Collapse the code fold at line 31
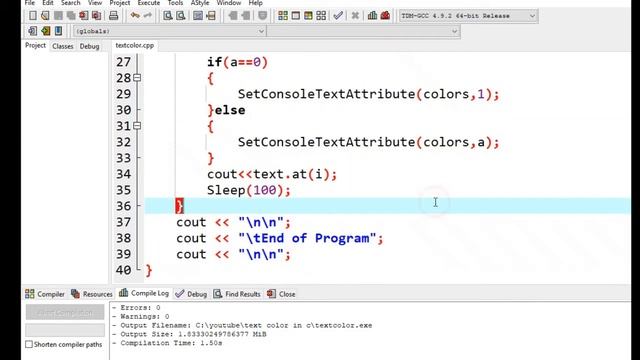Screen dimensions: 640x360 pyautogui.click(x=137, y=126)
